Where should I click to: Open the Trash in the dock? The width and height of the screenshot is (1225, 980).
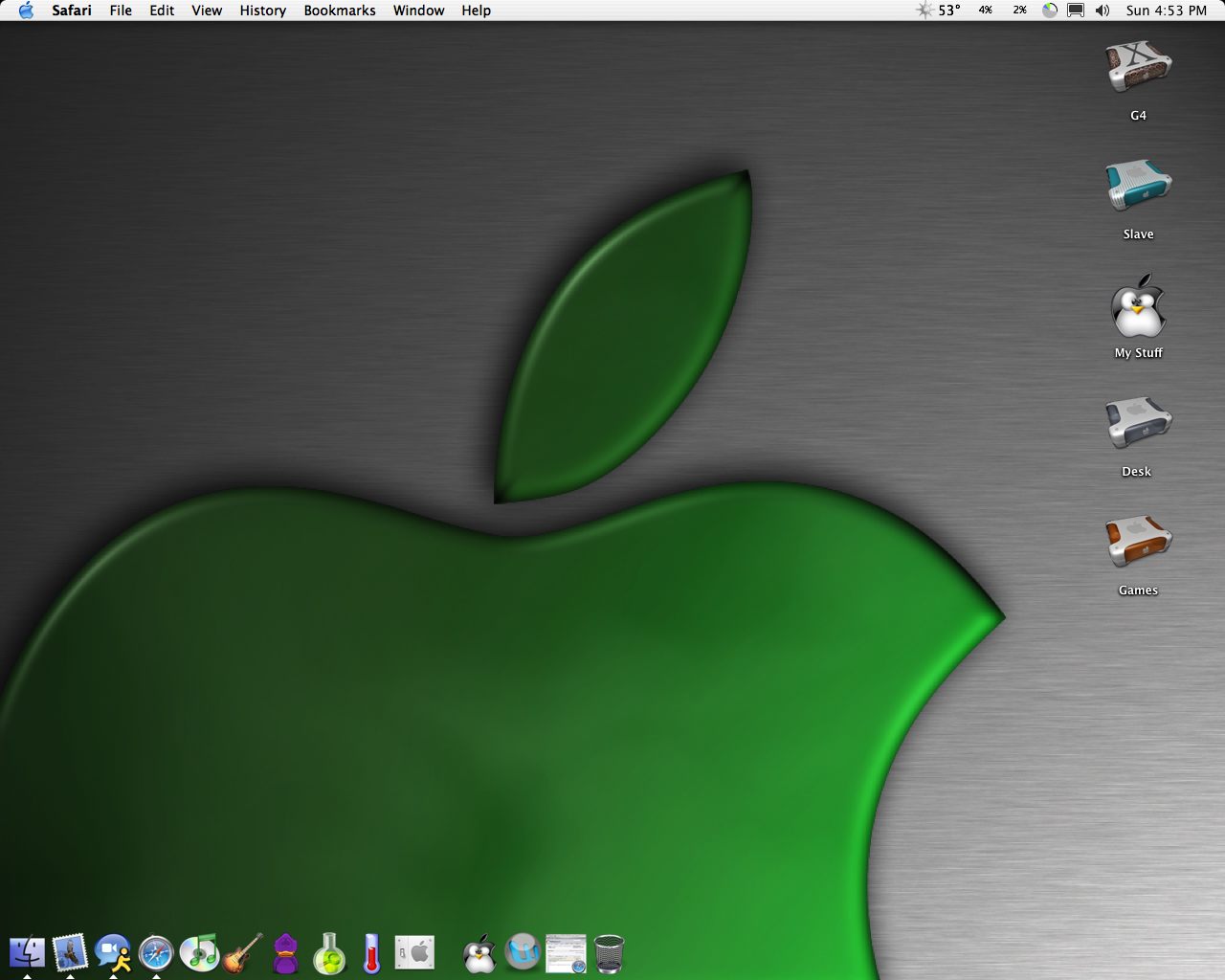tap(609, 953)
